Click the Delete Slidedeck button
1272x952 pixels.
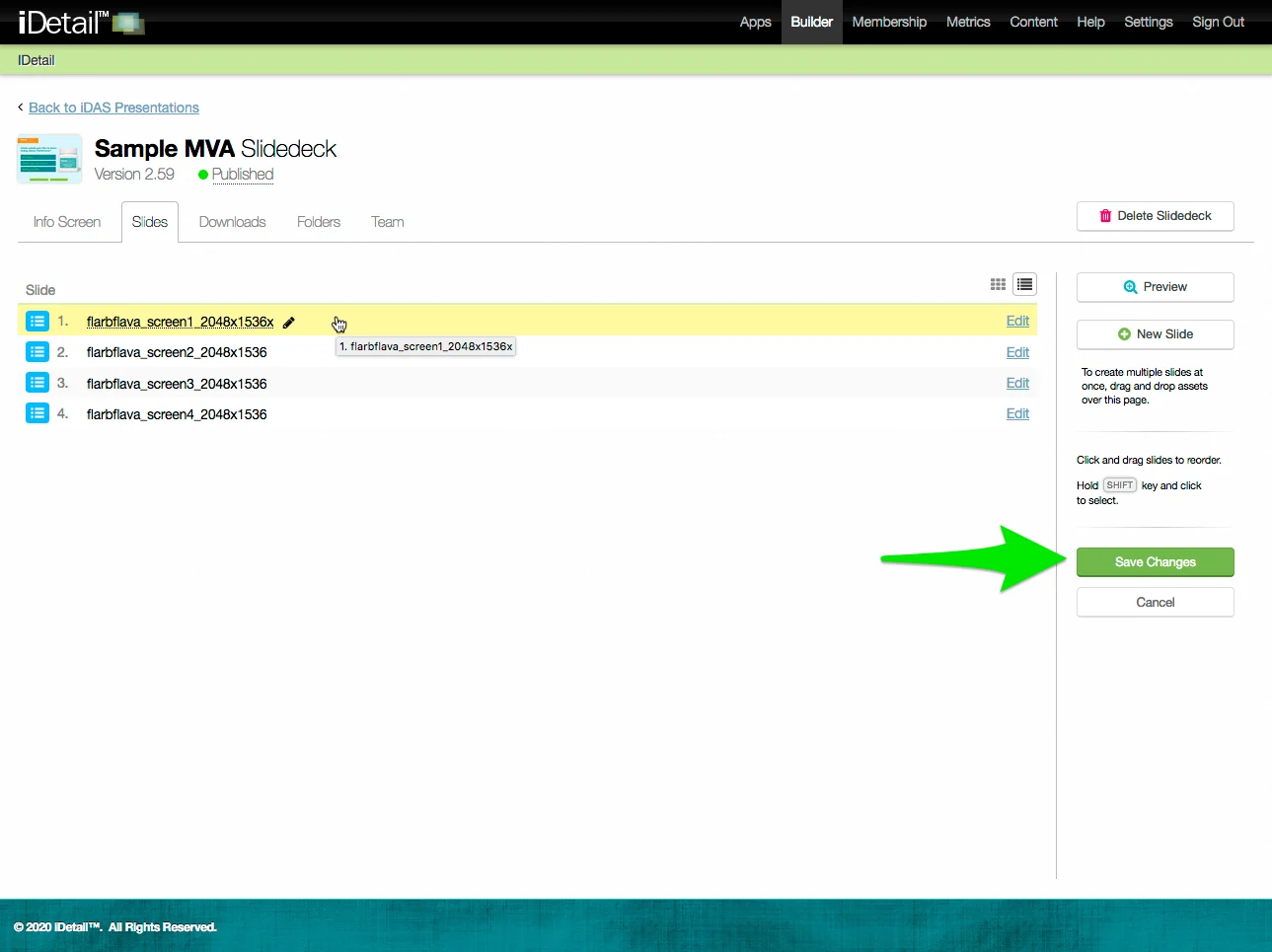click(x=1156, y=216)
